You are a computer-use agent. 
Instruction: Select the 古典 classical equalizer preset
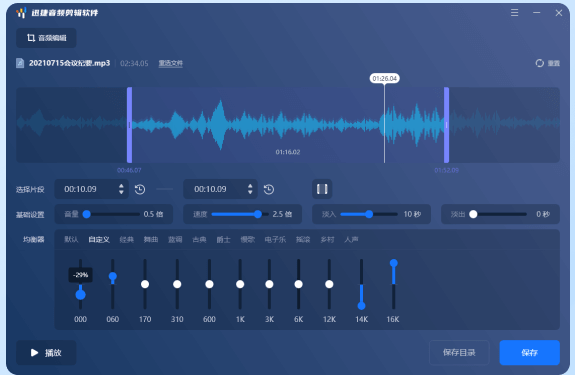[x=199, y=239]
